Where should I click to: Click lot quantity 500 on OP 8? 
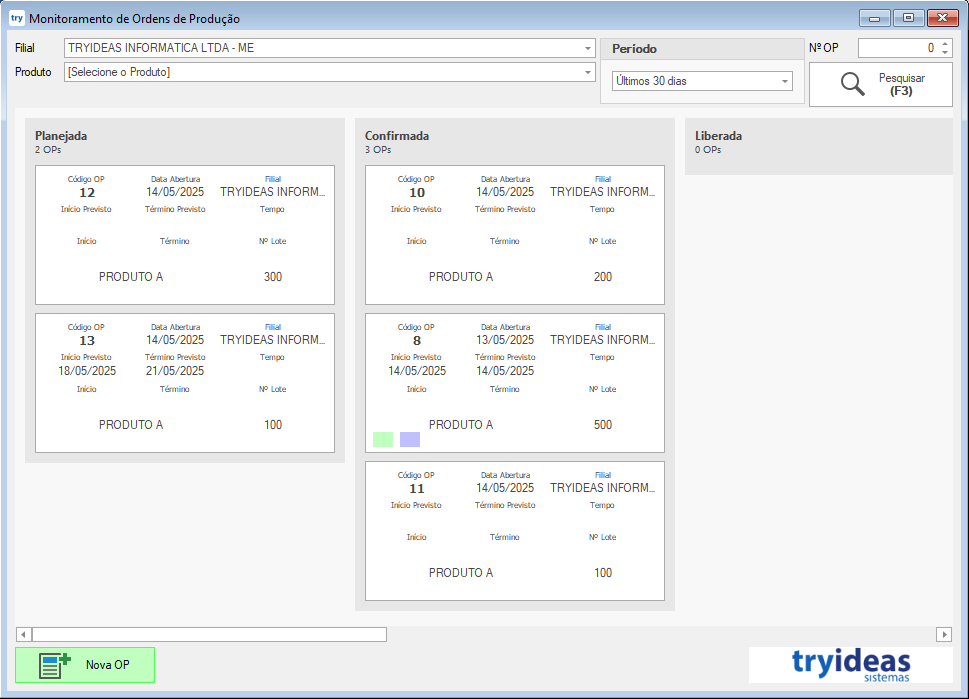pos(603,425)
